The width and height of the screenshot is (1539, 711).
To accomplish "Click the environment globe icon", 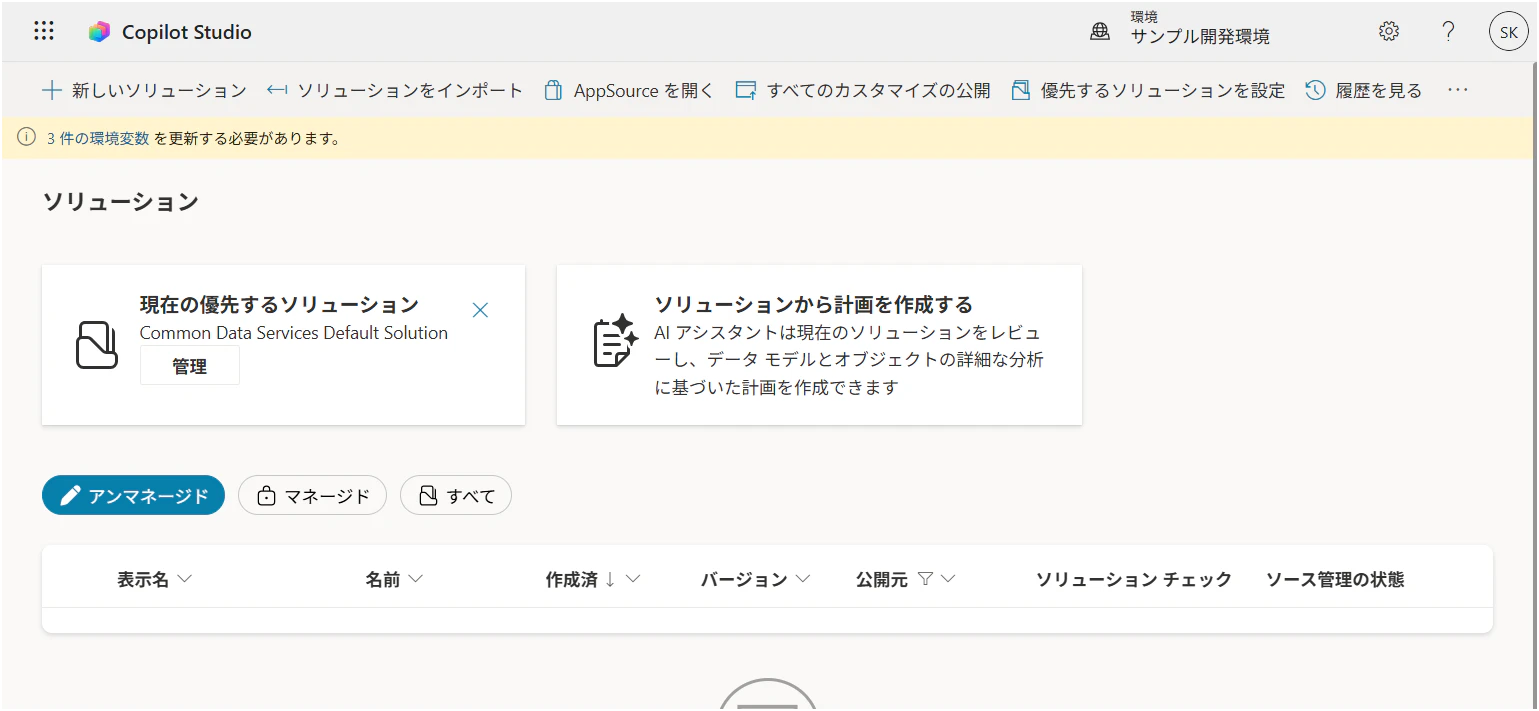I will (x=1100, y=32).
